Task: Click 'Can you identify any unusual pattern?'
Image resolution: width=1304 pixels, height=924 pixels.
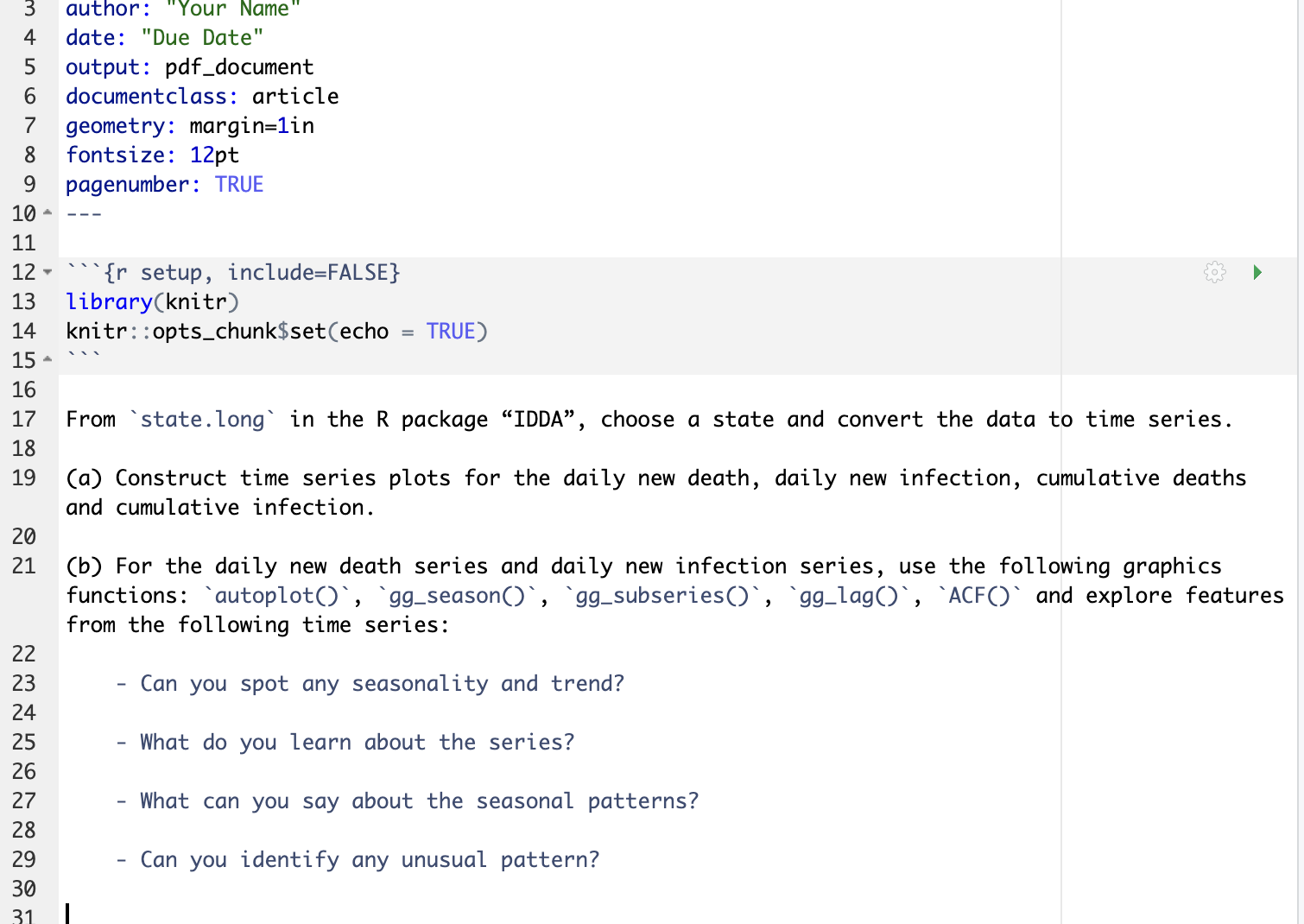Action: coord(370,860)
